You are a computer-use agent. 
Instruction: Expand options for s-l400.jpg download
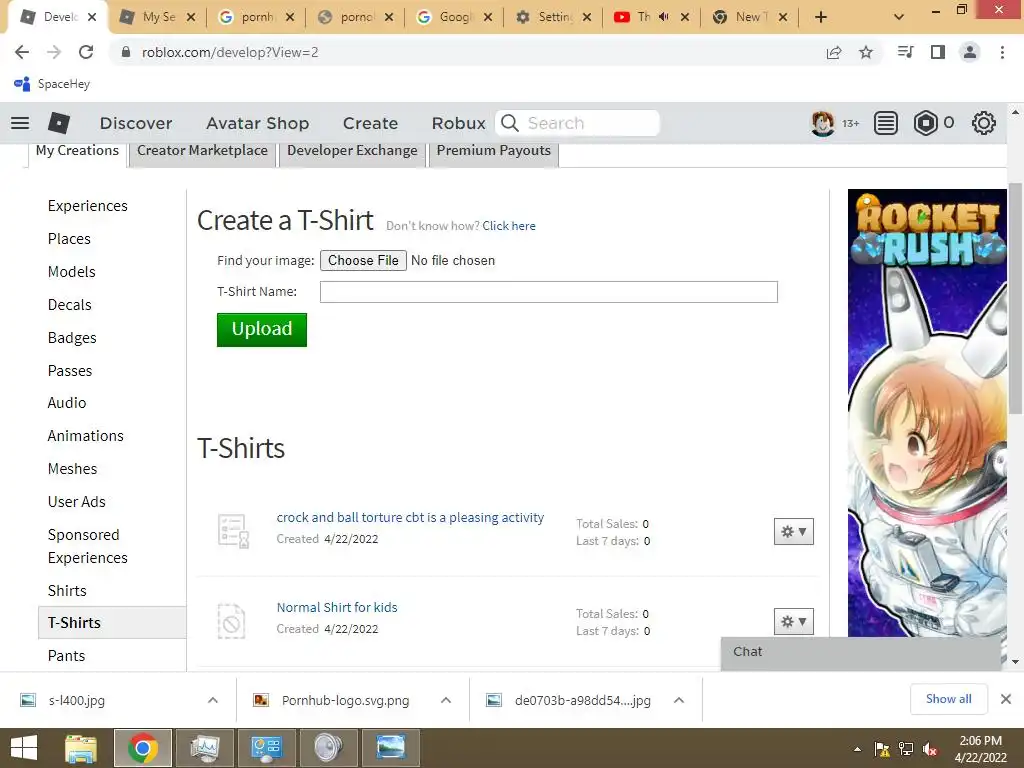(213, 700)
